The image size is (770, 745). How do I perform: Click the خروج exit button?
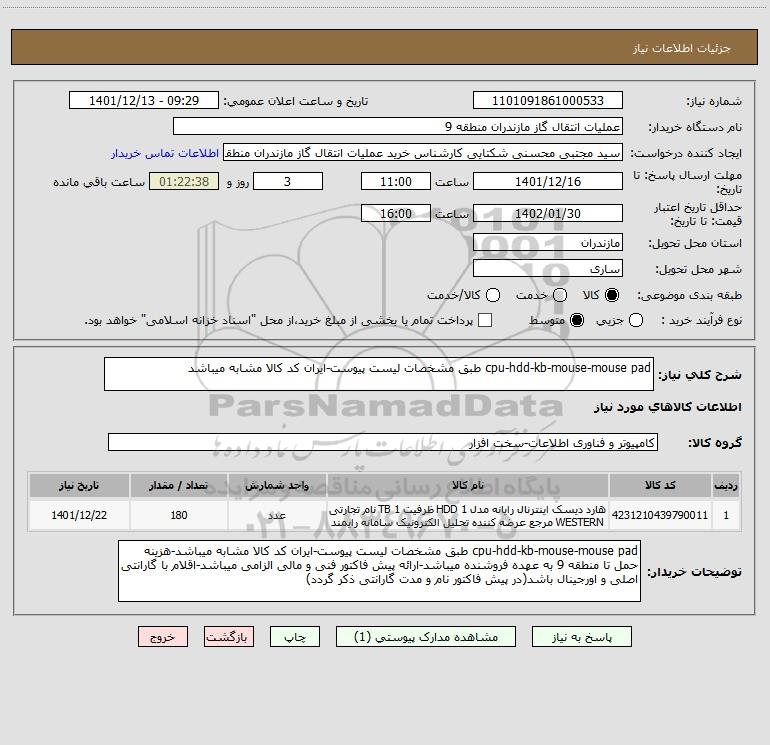(163, 637)
